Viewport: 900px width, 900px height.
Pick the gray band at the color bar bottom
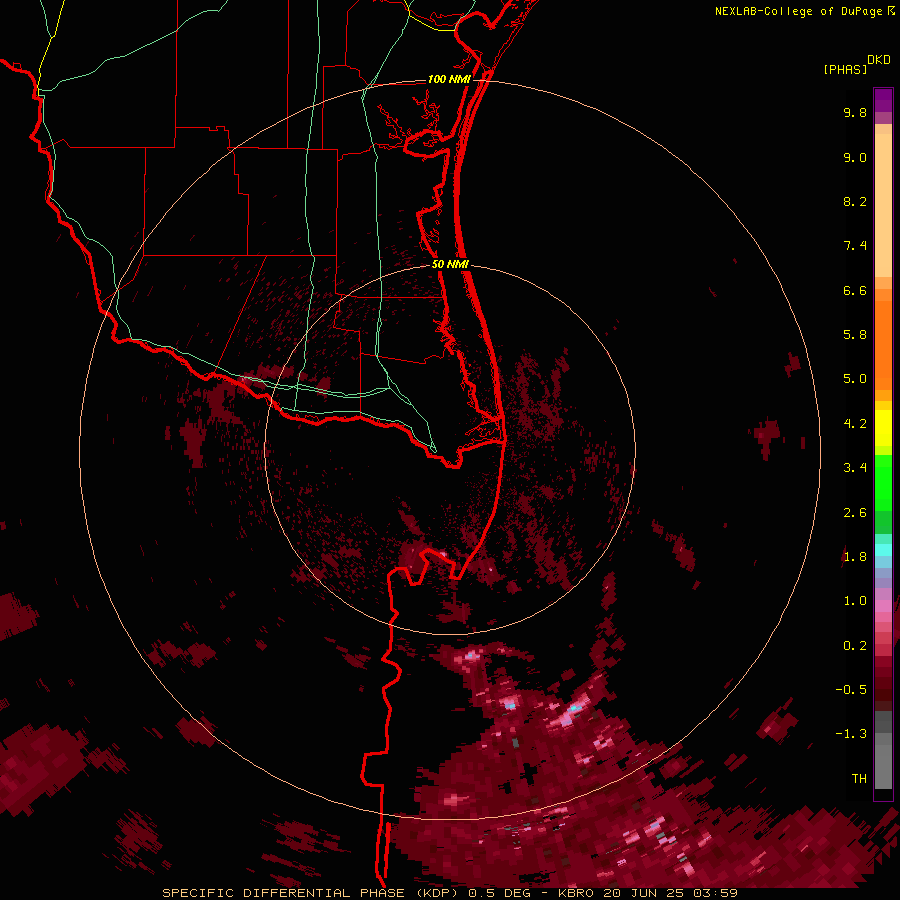tap(883, 761)
